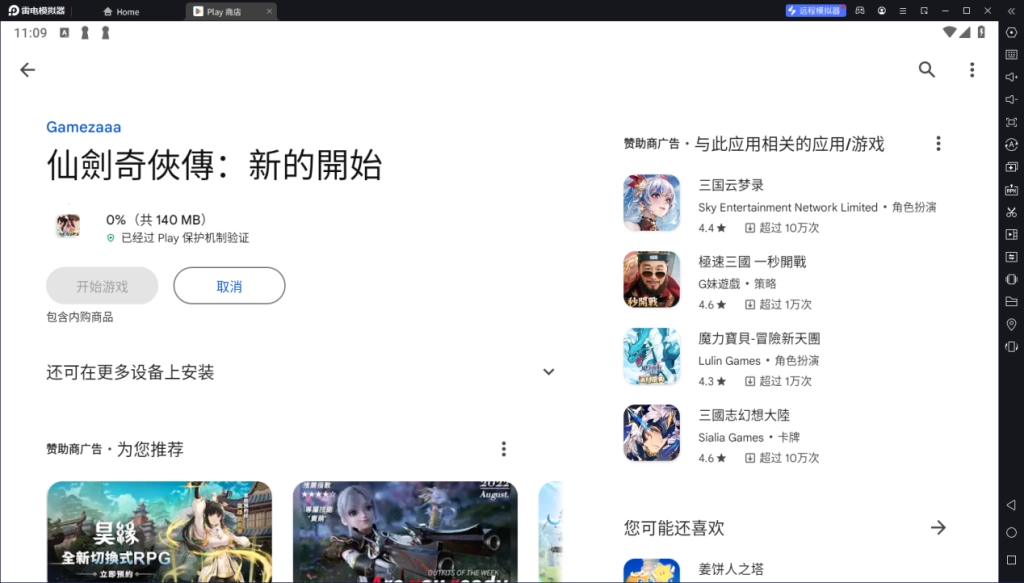The image size is (1024, 583).
Task: Open the Play Store page's more options menu
Action: 972,70
